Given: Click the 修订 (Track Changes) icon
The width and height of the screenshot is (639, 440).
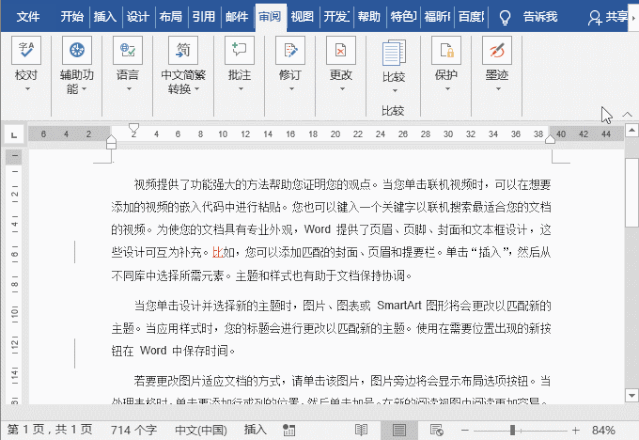Looking at the screenshot, I should pyautogui.click(x=290, y=50).
